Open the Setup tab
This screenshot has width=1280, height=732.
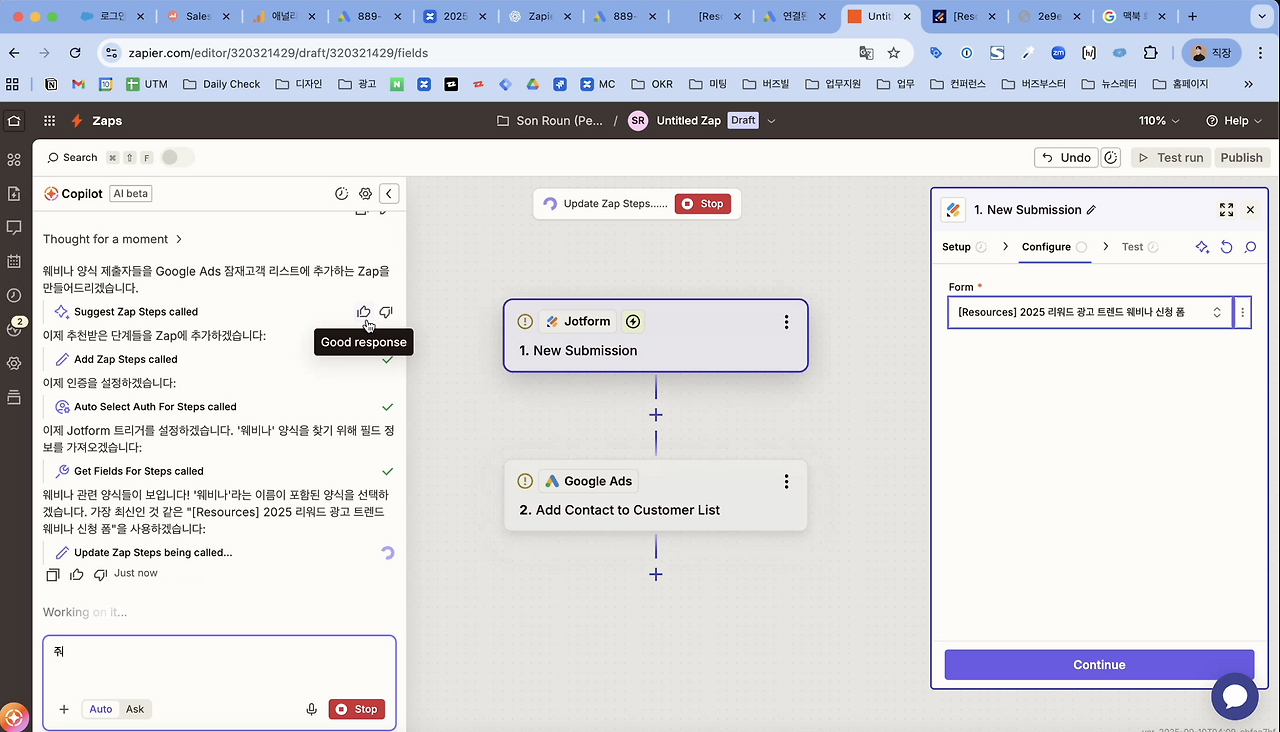(x=964, y=247)
